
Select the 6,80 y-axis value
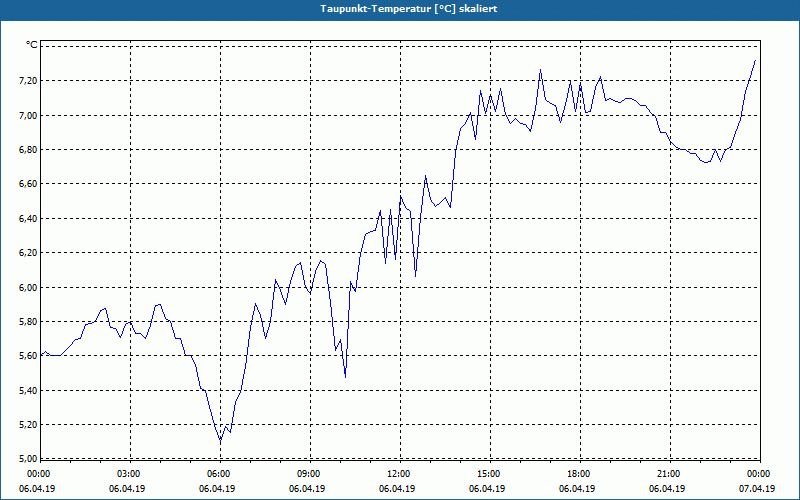click(x=28, y=149)
